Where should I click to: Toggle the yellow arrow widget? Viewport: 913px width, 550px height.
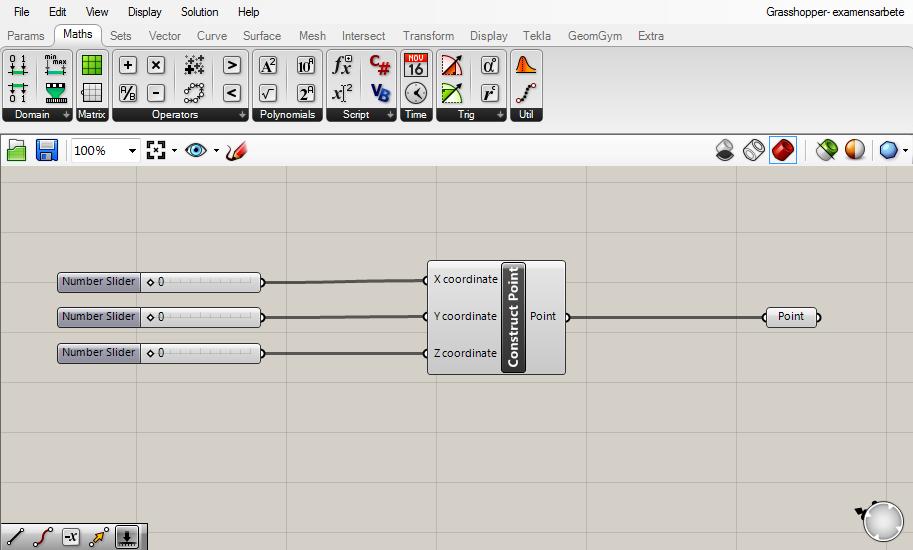(98, 537)
